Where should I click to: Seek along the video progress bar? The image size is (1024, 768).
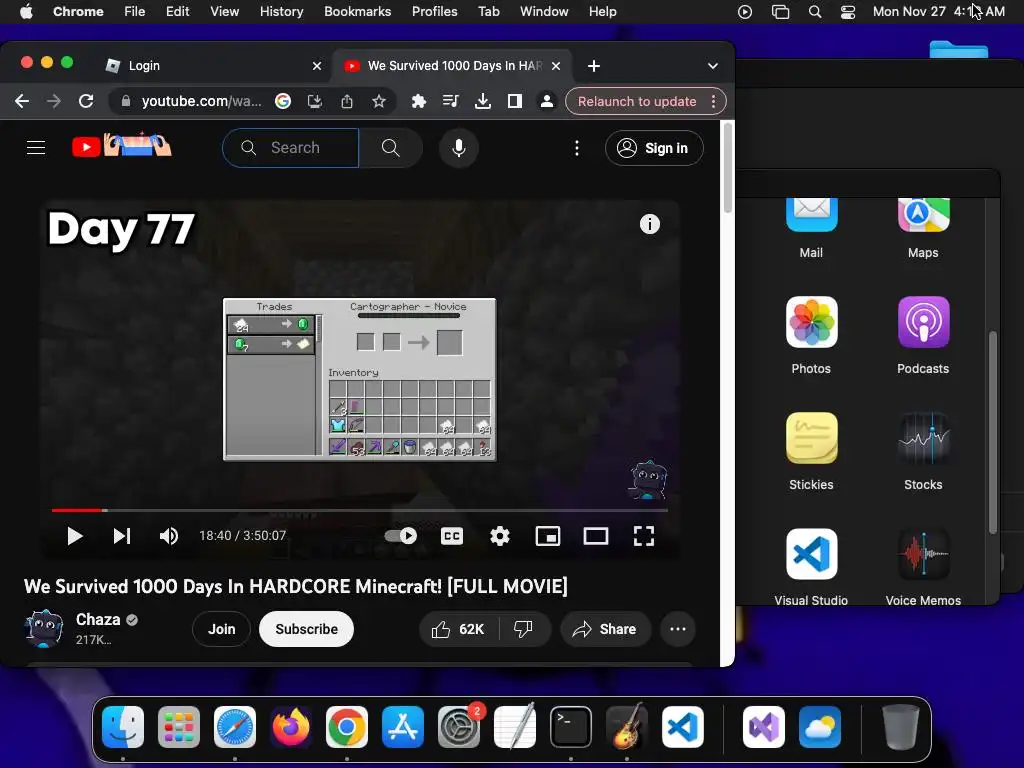point(360,510)
